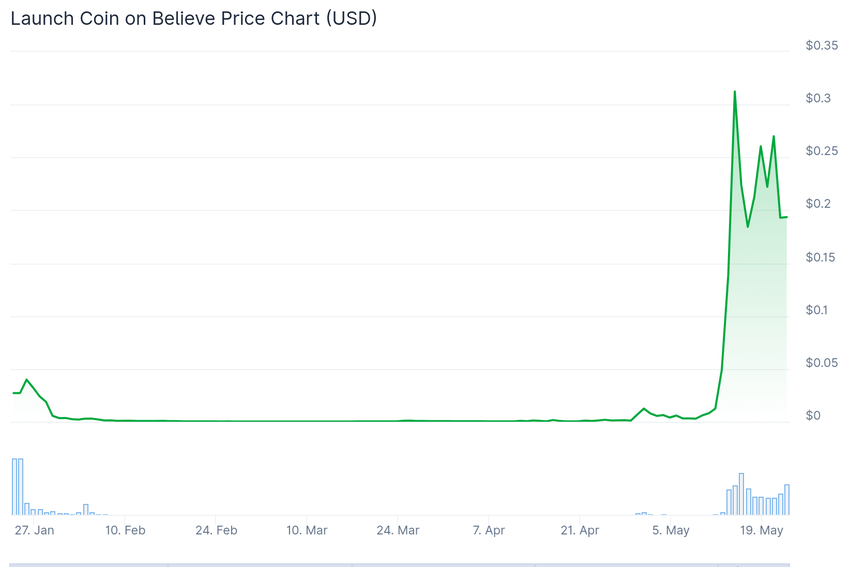Select the 24. Feb date label
The height and width of the screenshot is (567, 850).
point(216,530)
